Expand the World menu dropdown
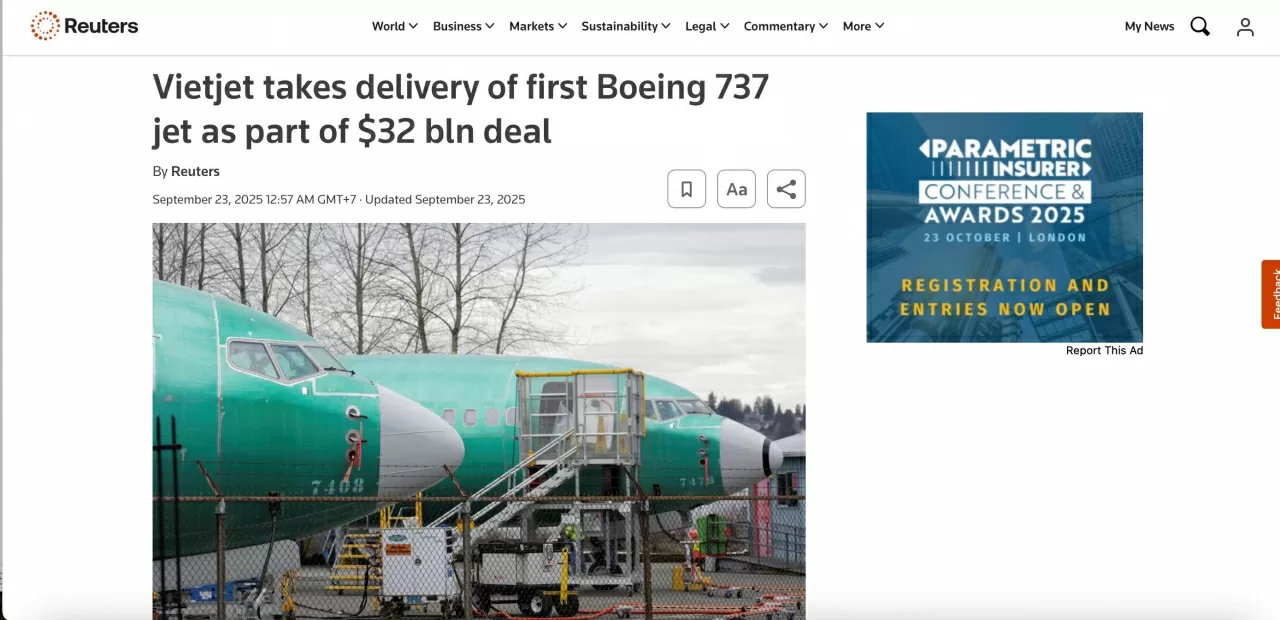 (395, 26)
